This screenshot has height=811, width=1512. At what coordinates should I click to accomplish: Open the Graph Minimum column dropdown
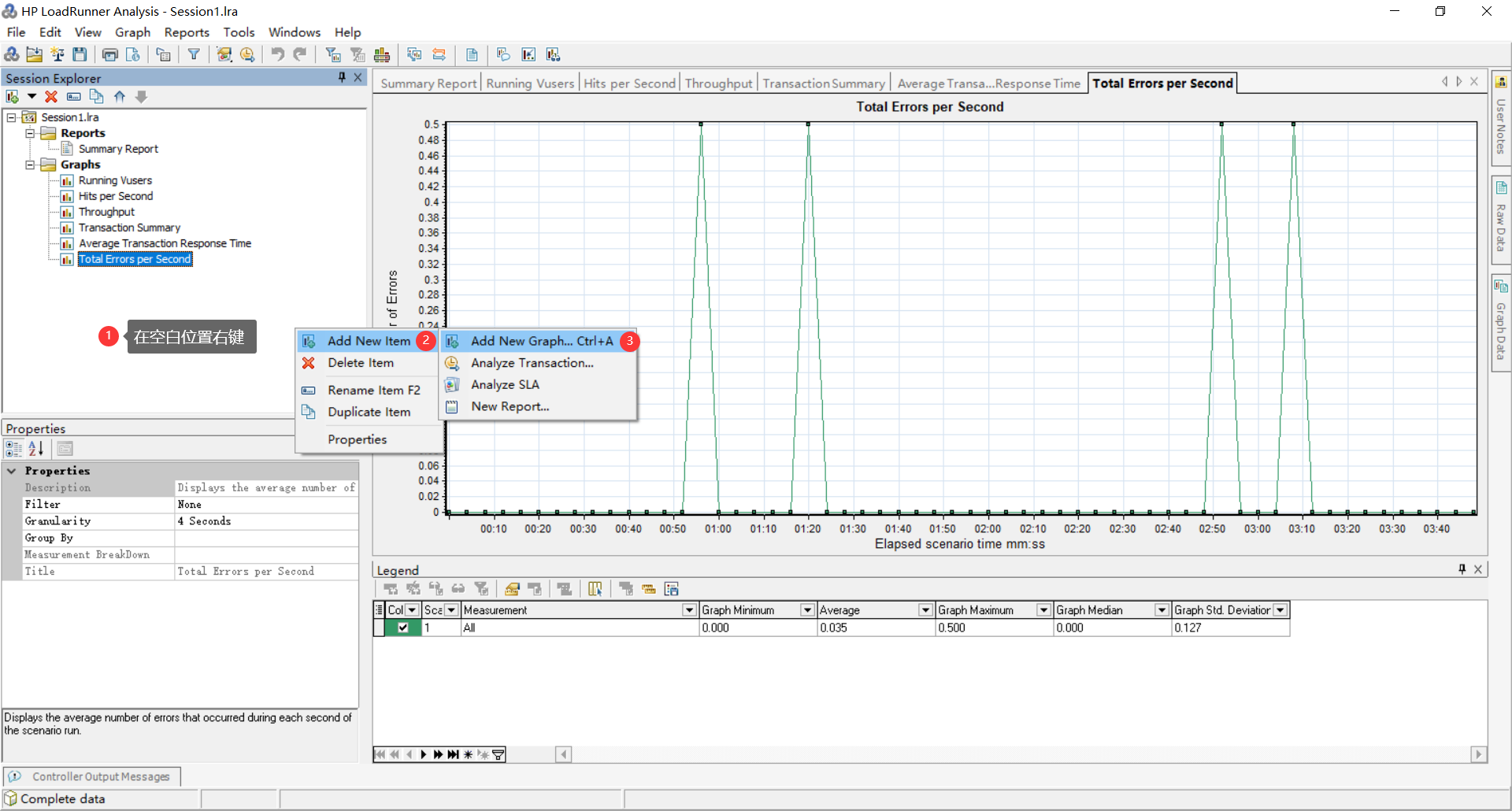807,610
